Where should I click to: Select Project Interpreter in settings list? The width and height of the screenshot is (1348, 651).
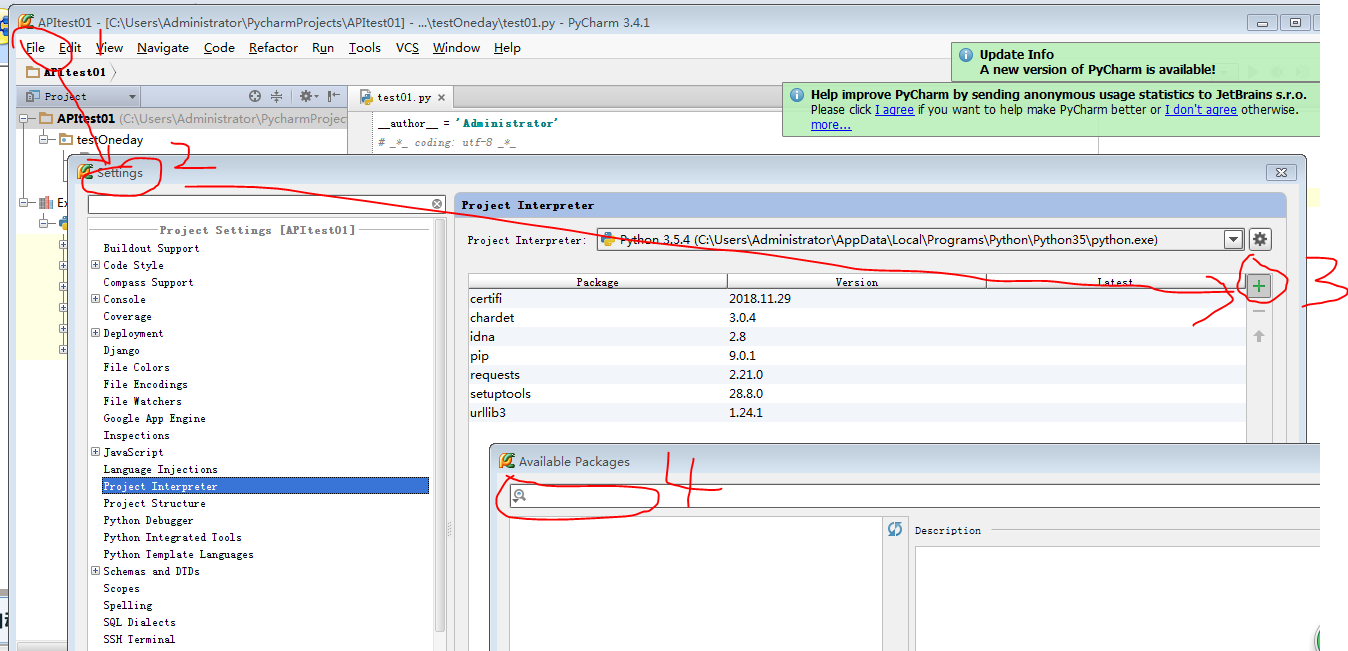click(x=265, y=486)
